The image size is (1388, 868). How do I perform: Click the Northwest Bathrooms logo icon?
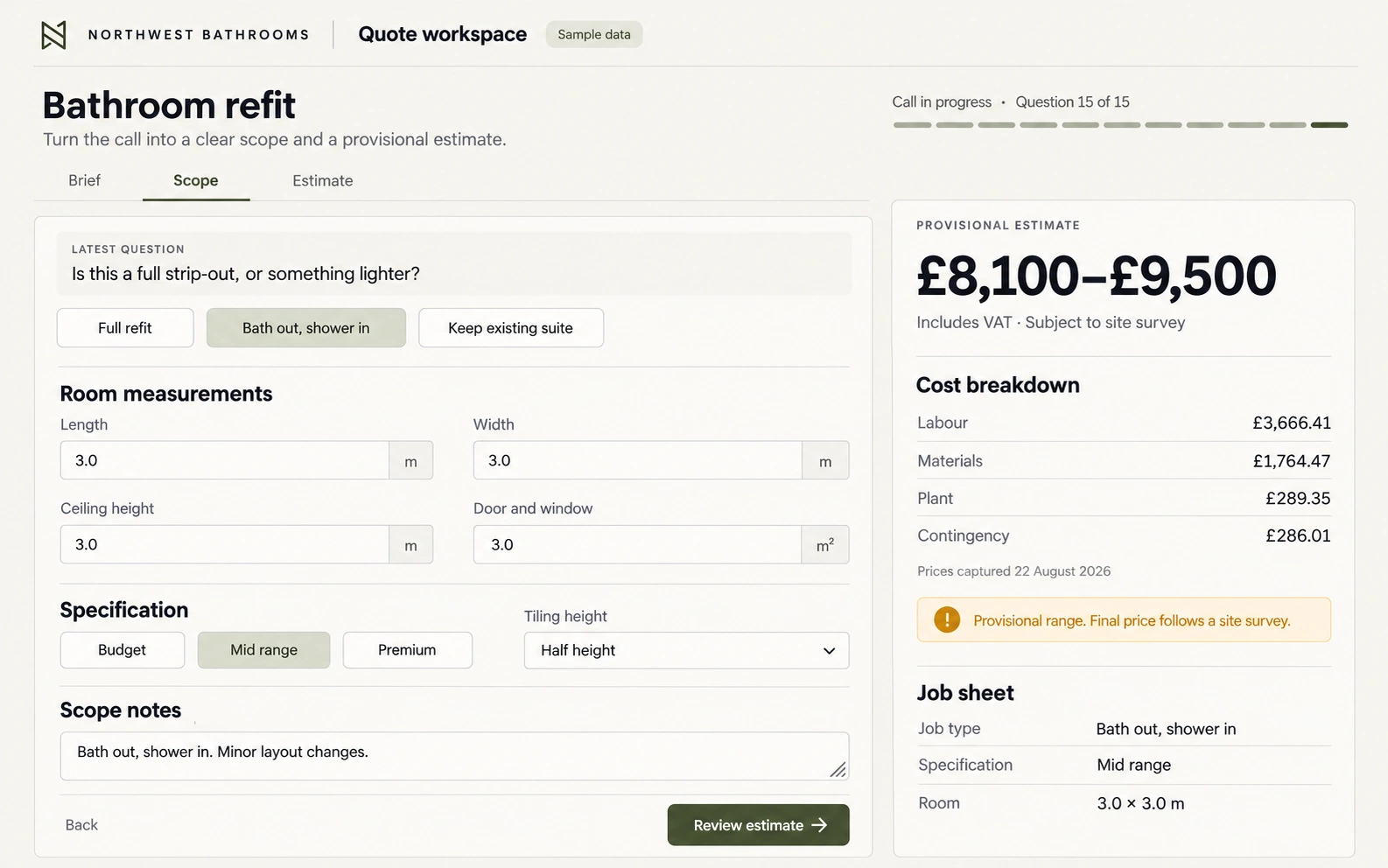click(53, 35)
